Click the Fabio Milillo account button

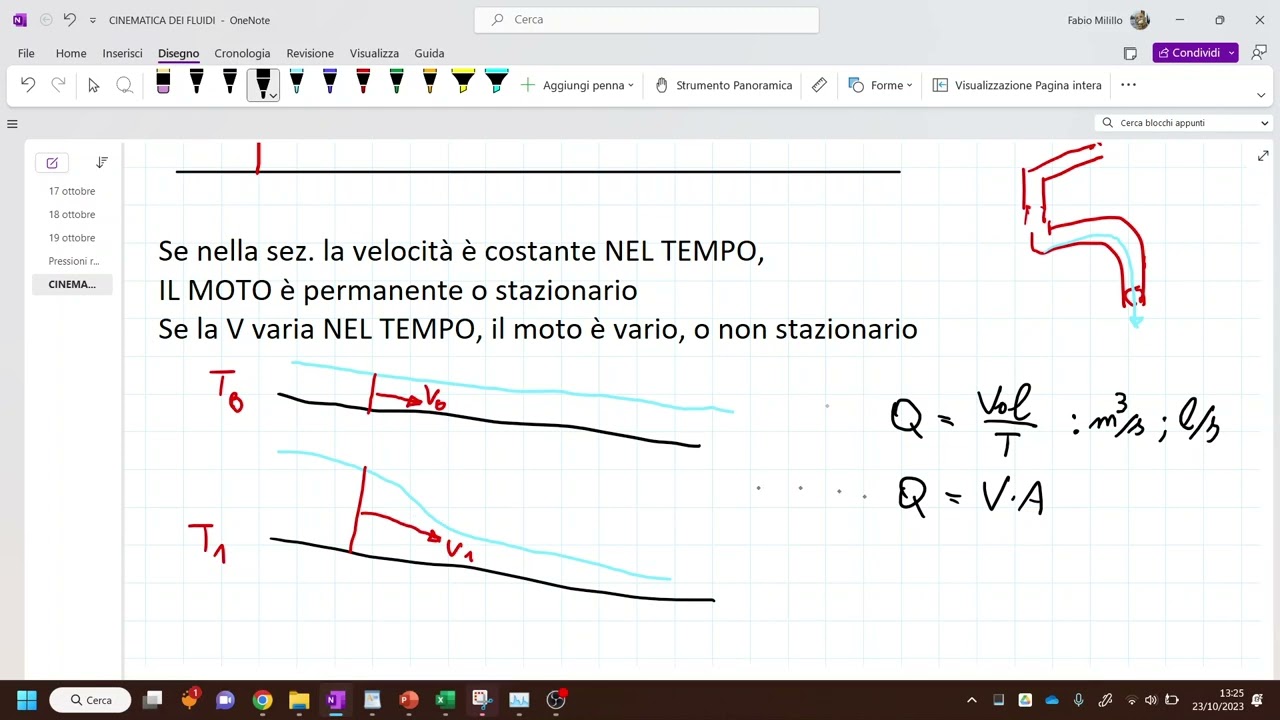pos(1108,20)
